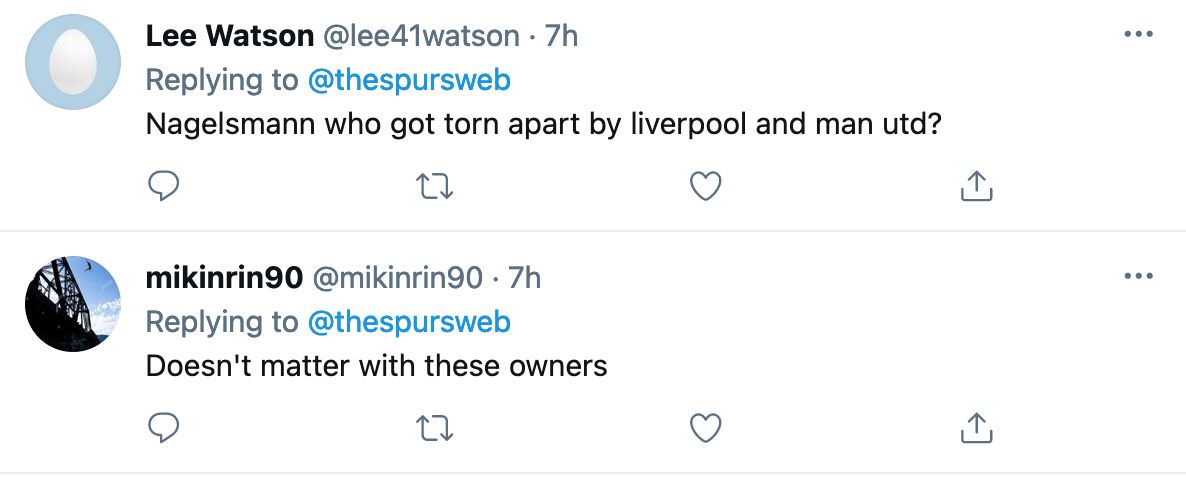The width and height of the screenshot is (1186, 484).
Task: Open Lee Watson's tweet via 7h timestamp
Action: pos(563,36)
